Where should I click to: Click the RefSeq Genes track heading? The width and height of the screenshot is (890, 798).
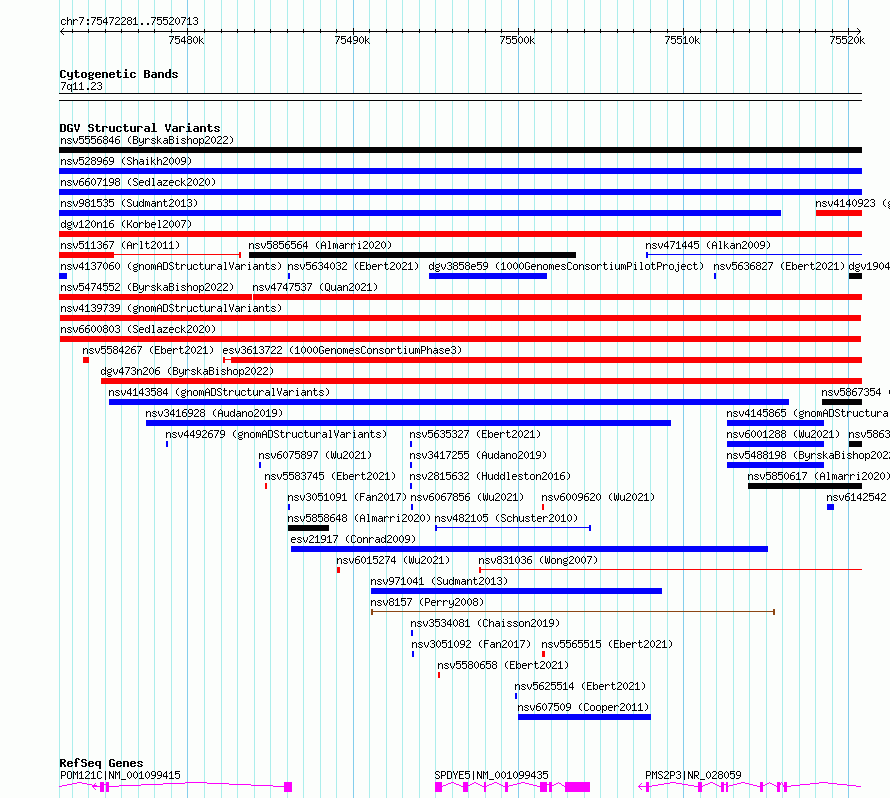(x=101, y=763)
